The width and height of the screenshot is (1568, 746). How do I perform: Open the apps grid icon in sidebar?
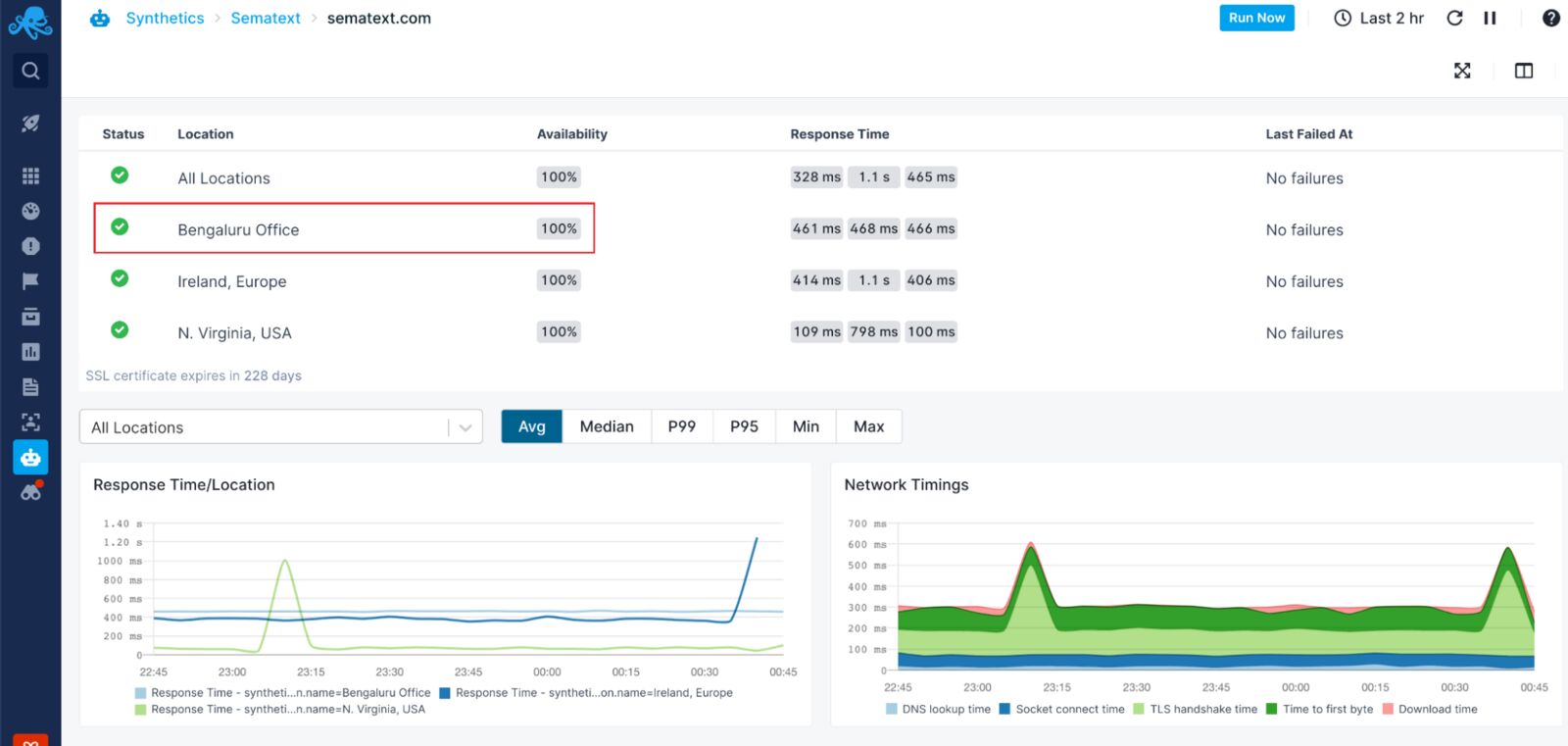[x=30, y=175]
